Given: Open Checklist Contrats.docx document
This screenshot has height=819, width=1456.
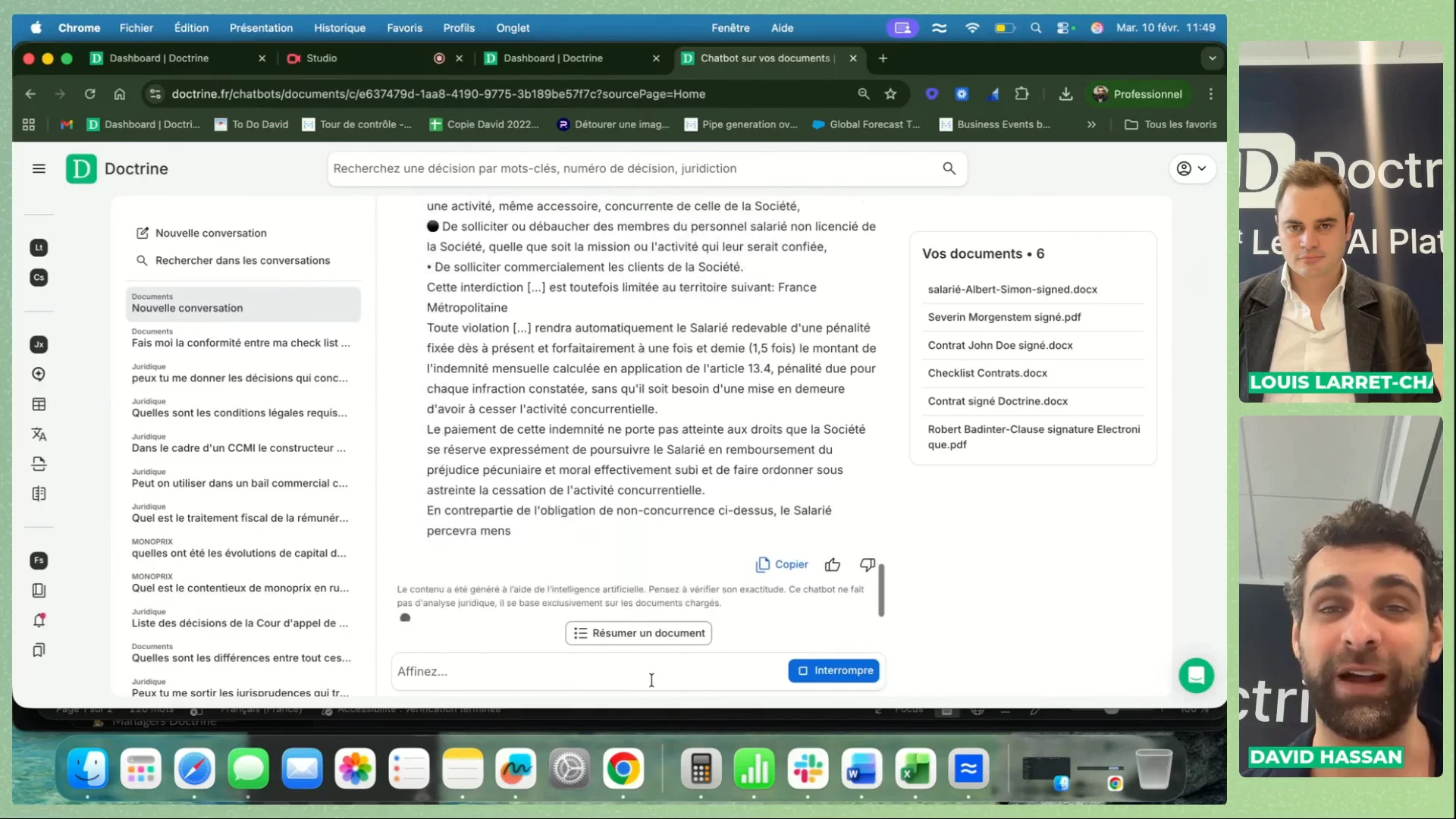Looking at the screenshot, I should point(987,373).
